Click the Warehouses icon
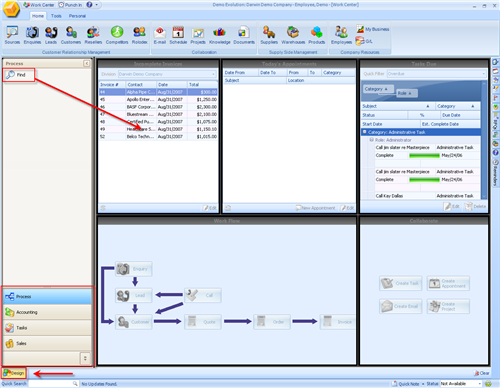The width and height of the screenshot is (500, 388). 293,35
